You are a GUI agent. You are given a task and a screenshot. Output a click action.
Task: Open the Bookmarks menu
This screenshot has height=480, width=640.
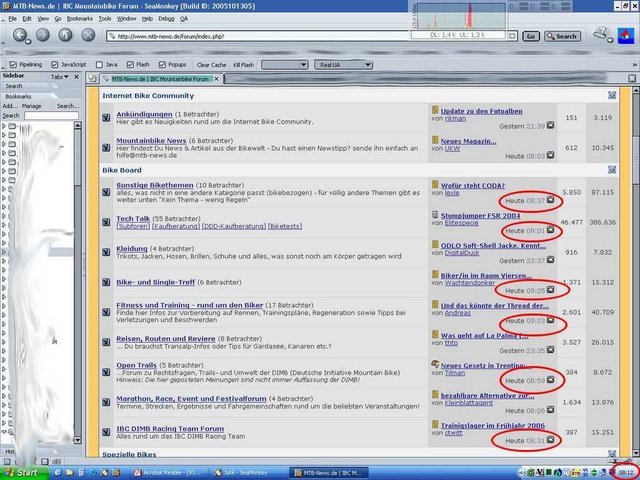pos(80,19)
